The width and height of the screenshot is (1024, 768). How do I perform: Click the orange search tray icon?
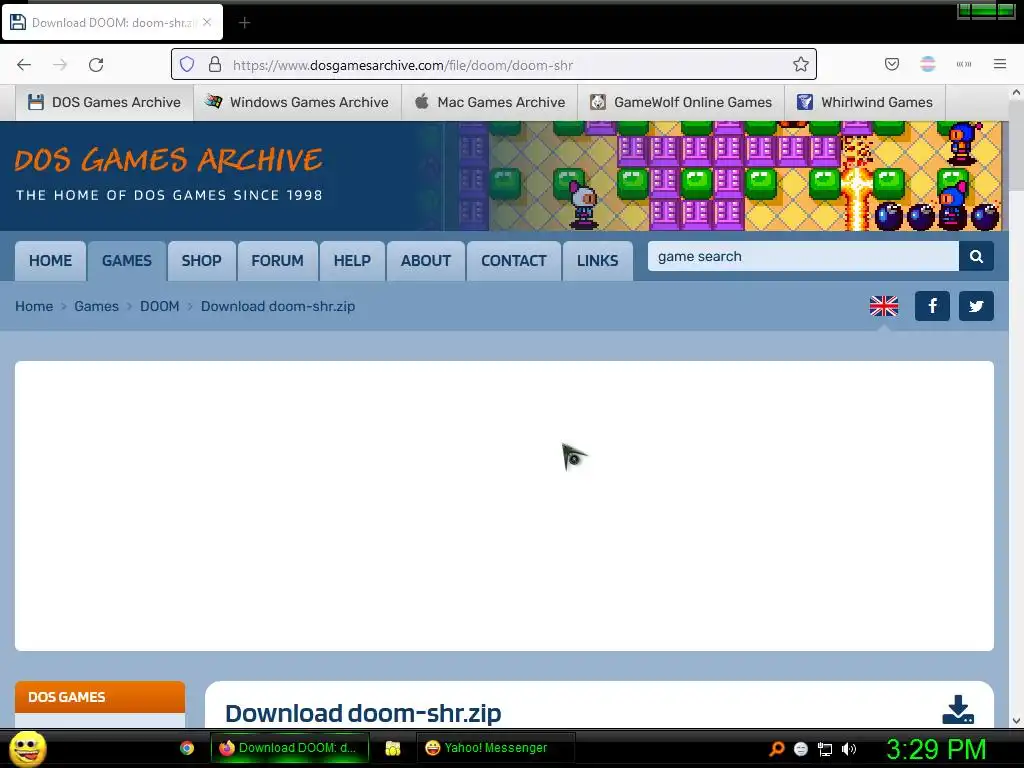pyautogui.click(x=776, y=748)
